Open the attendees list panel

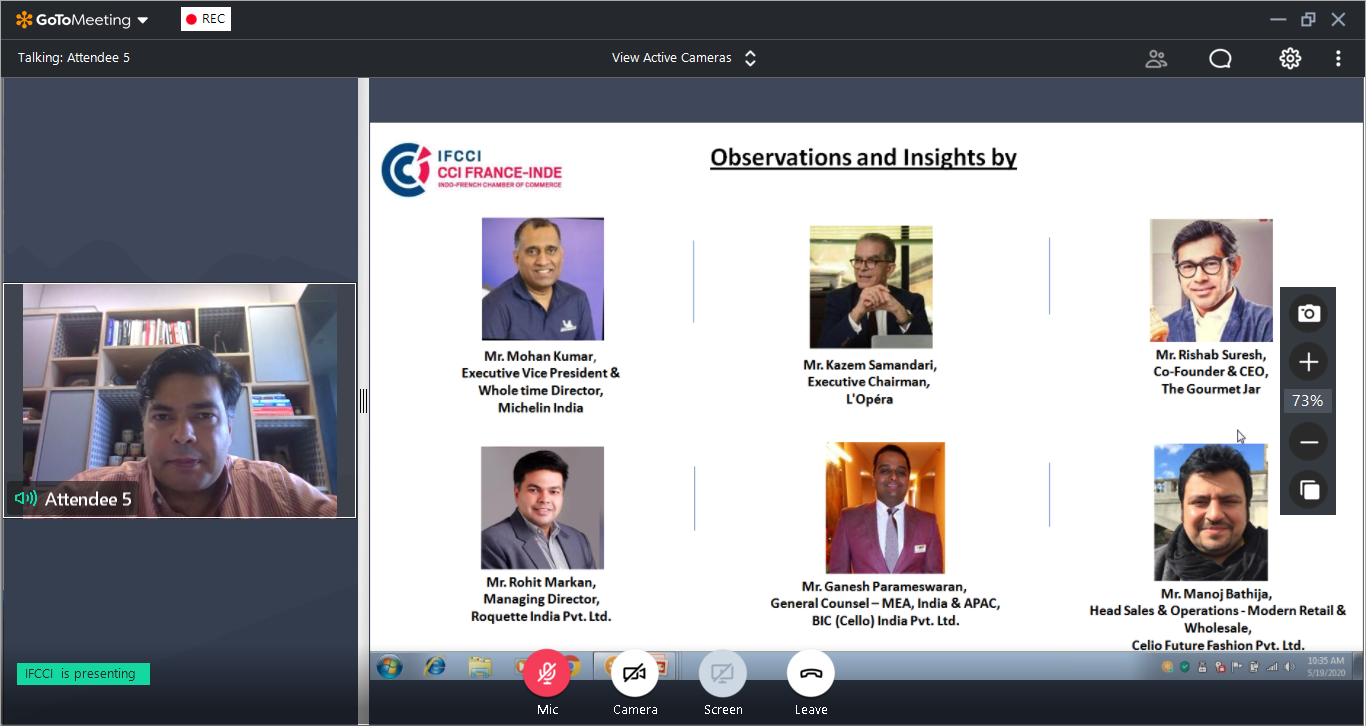[x=1156, y=59]
